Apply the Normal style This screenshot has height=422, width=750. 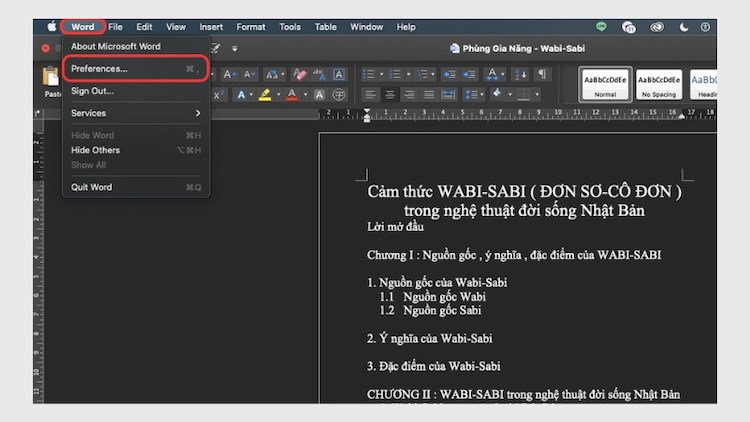pos(605,84)
